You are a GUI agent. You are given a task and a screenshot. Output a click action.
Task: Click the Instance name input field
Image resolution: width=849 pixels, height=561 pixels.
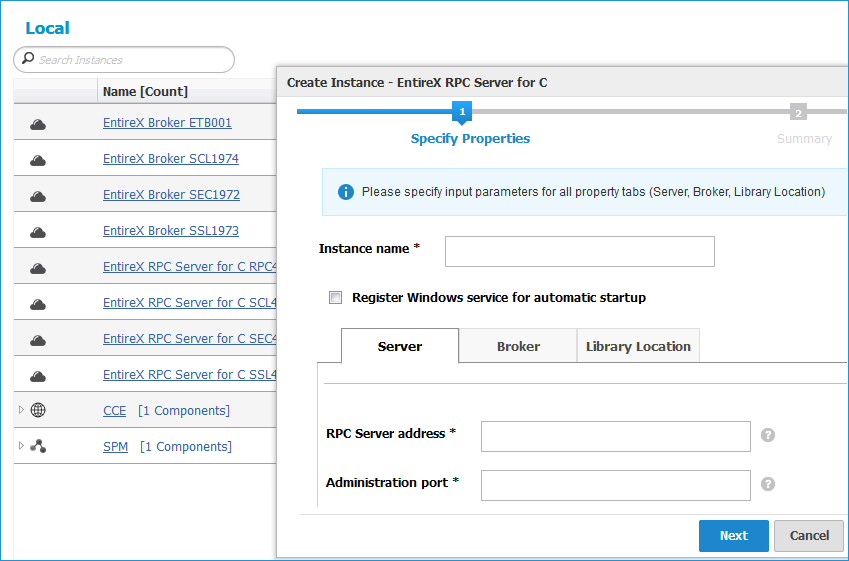pyautogui.click(x=579, y=251)
